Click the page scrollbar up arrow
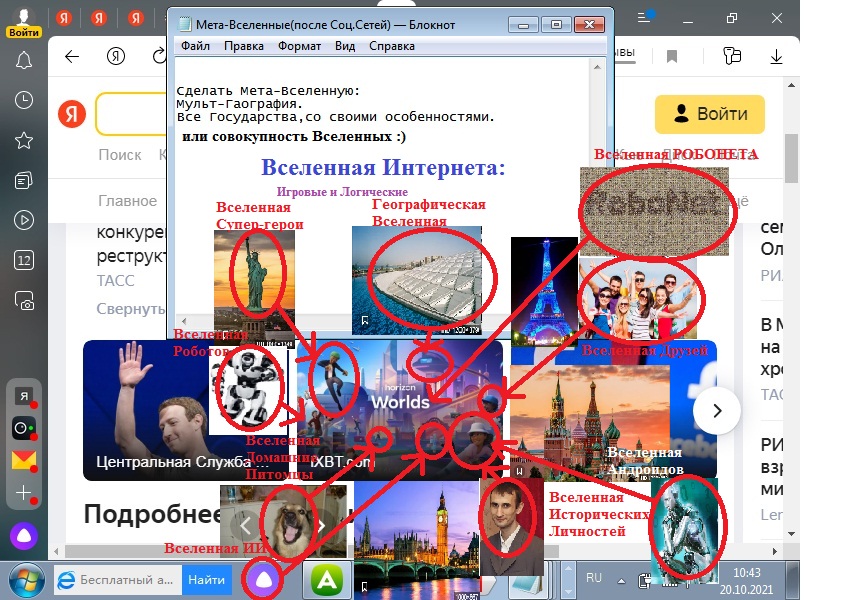 pos(791,85)
